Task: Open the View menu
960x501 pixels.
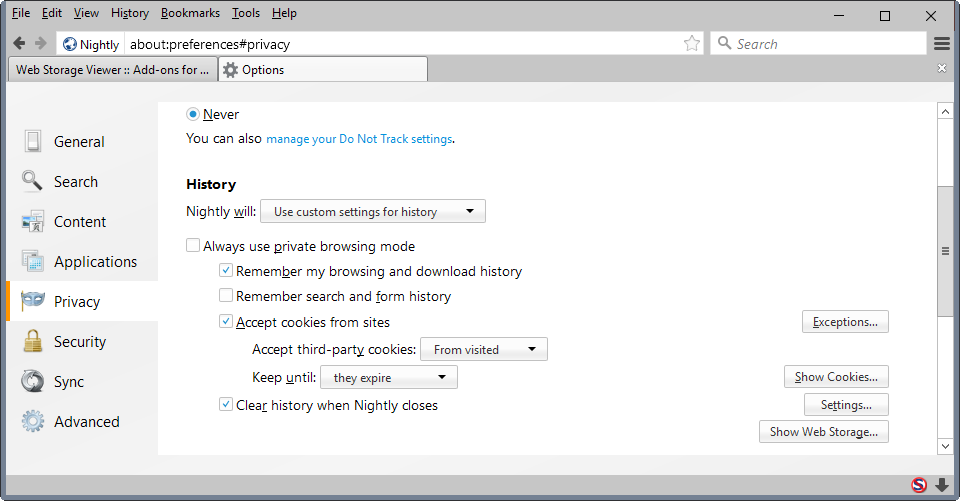Action: [x=86, y=13]
